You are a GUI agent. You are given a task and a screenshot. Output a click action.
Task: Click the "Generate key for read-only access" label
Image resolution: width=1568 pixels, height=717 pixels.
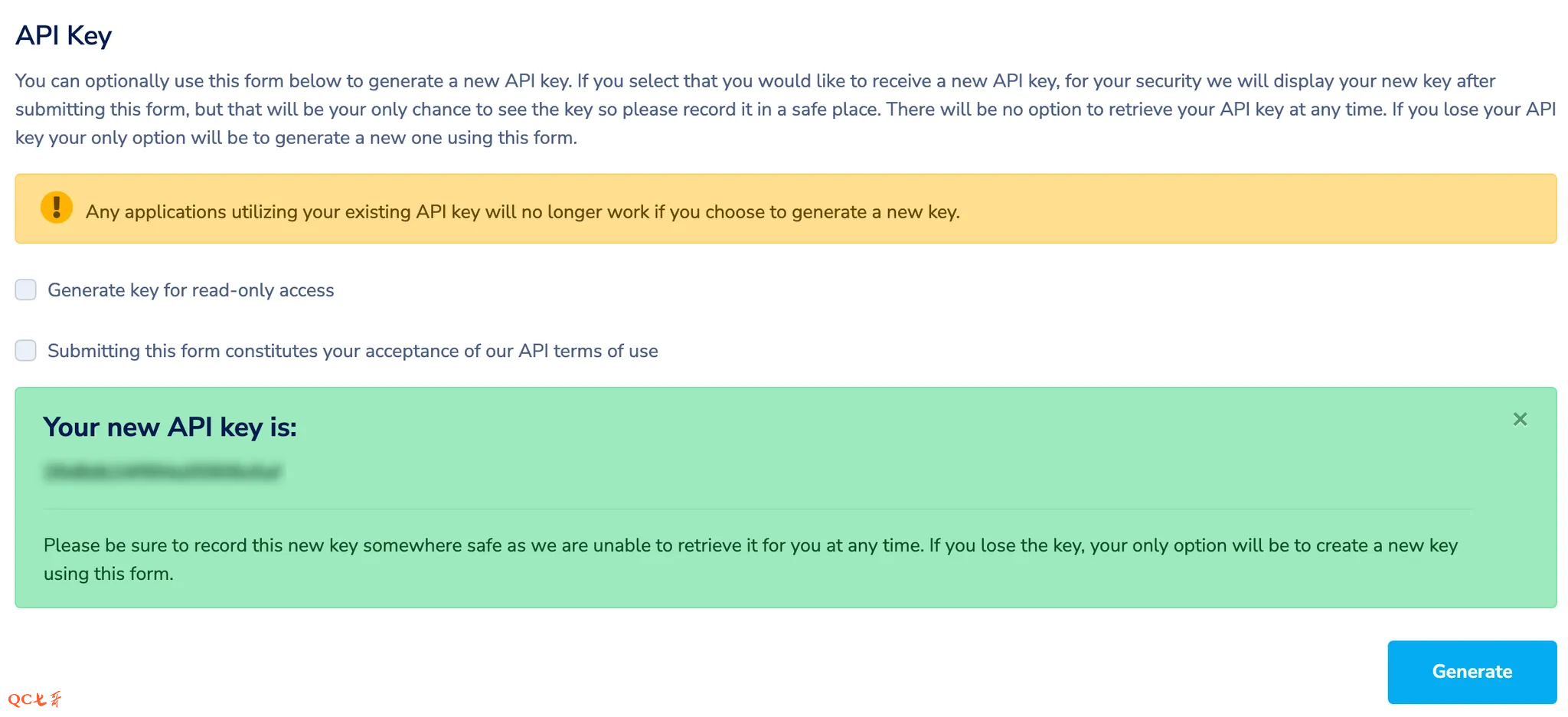(191, 290)
